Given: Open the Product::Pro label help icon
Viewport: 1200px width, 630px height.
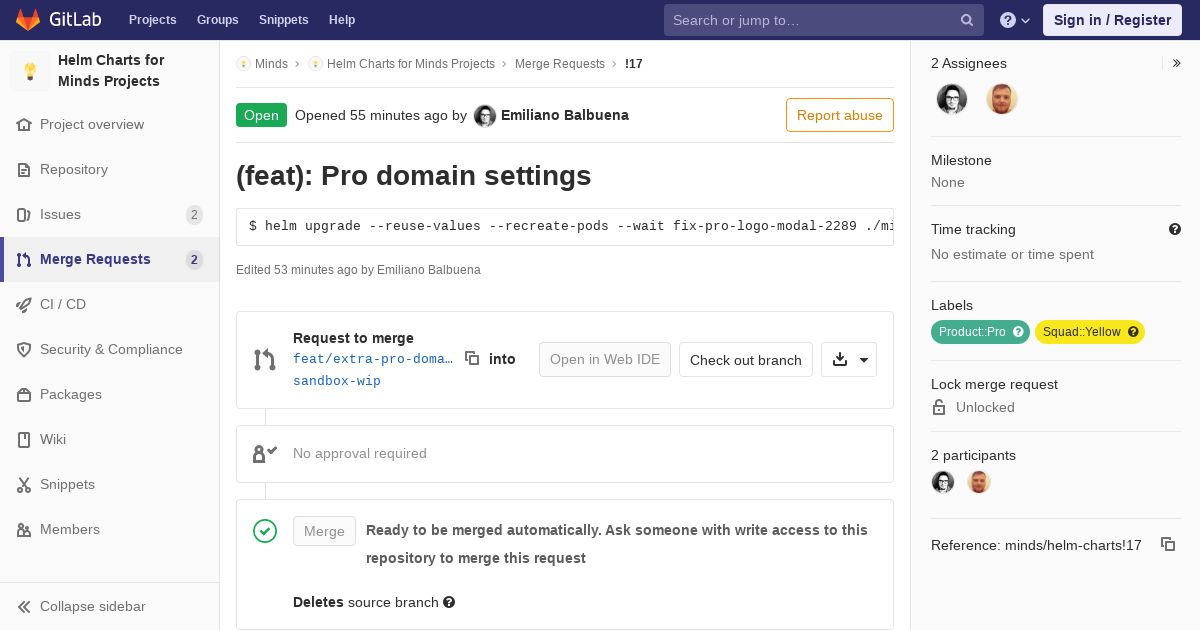Looking at the screenshot, I should pos(1019,332).
